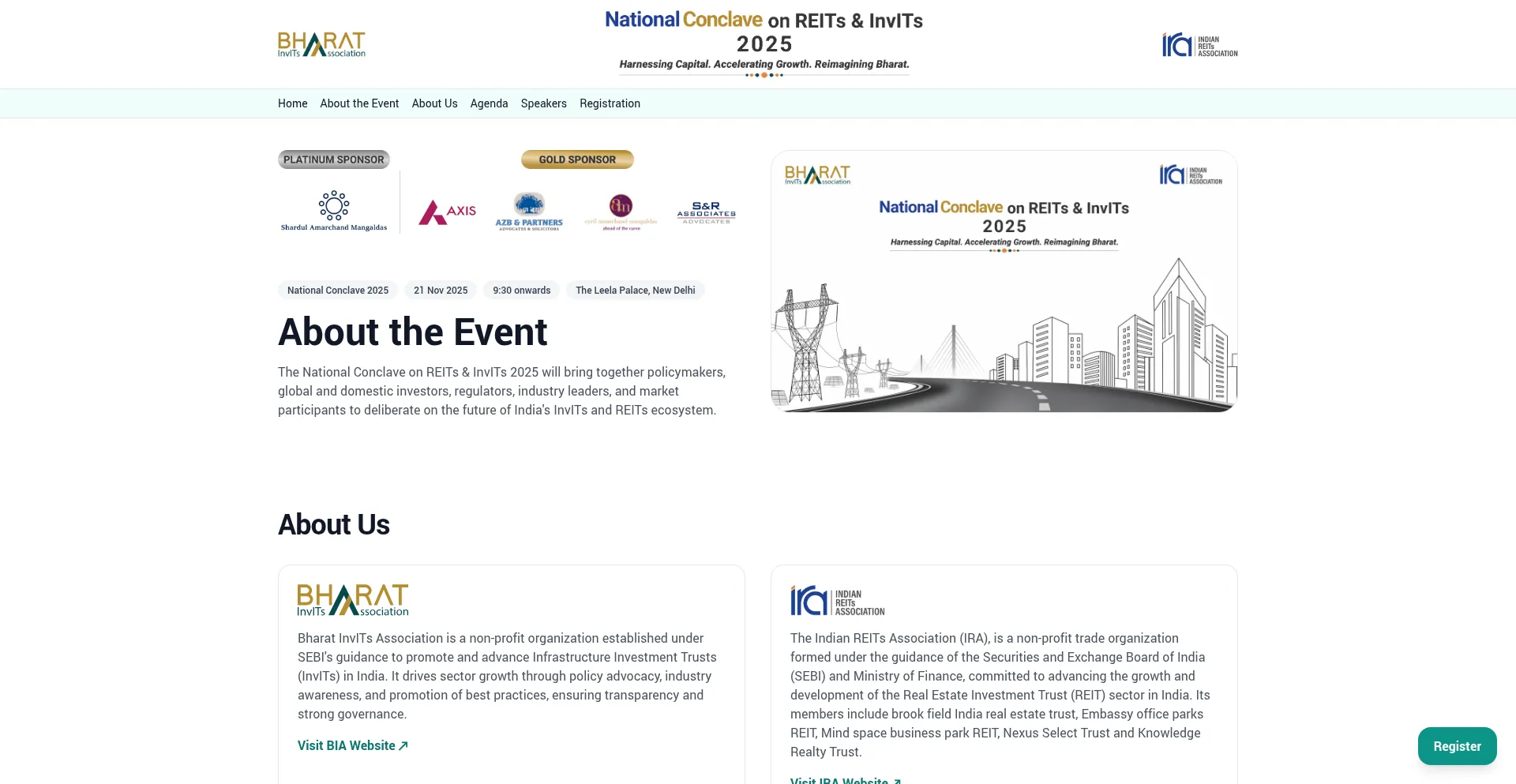
Task: Click The Leela Palace, New Delhi tag
Action: (635, 291)
